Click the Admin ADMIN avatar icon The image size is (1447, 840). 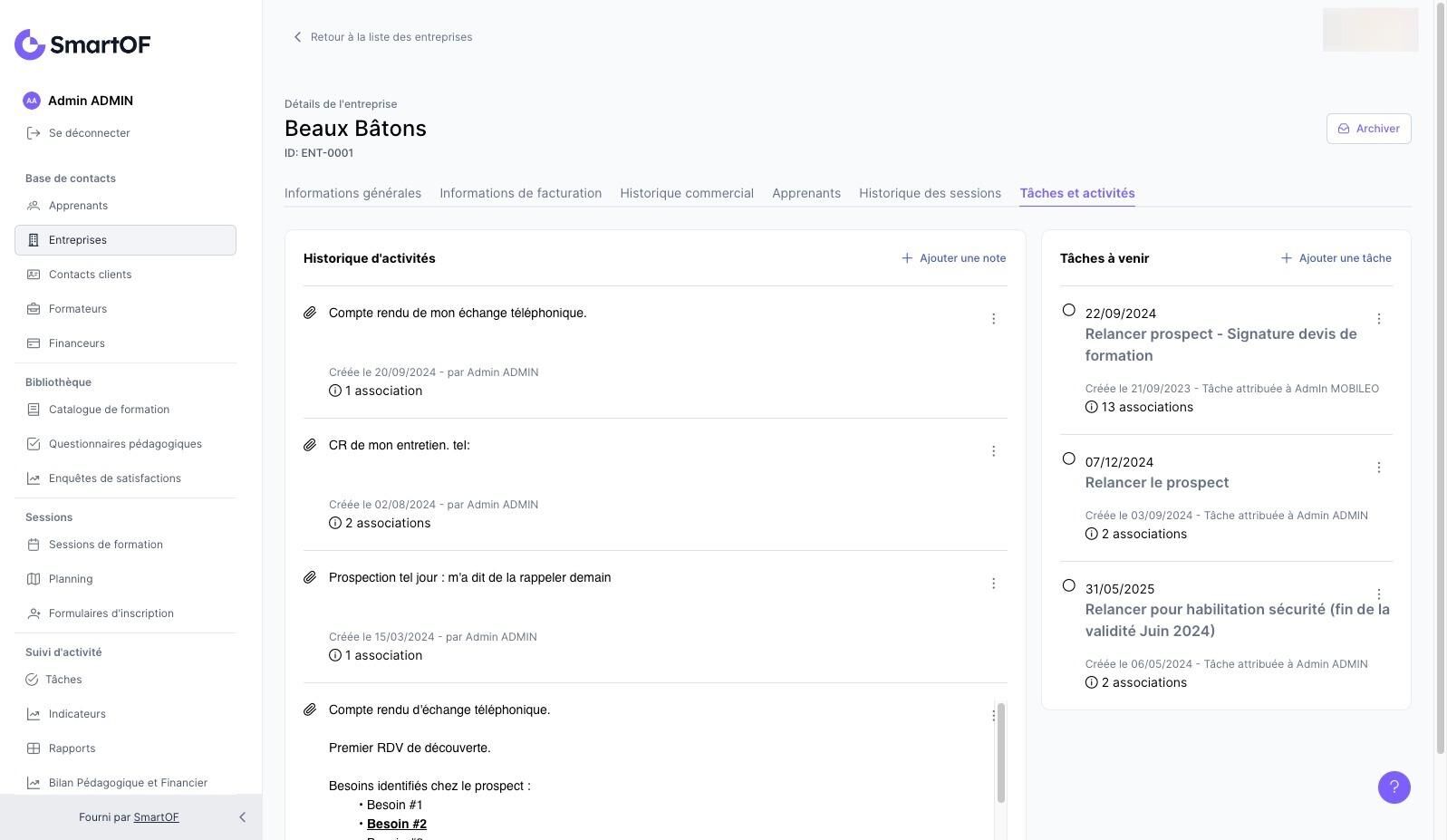[32, 101]
